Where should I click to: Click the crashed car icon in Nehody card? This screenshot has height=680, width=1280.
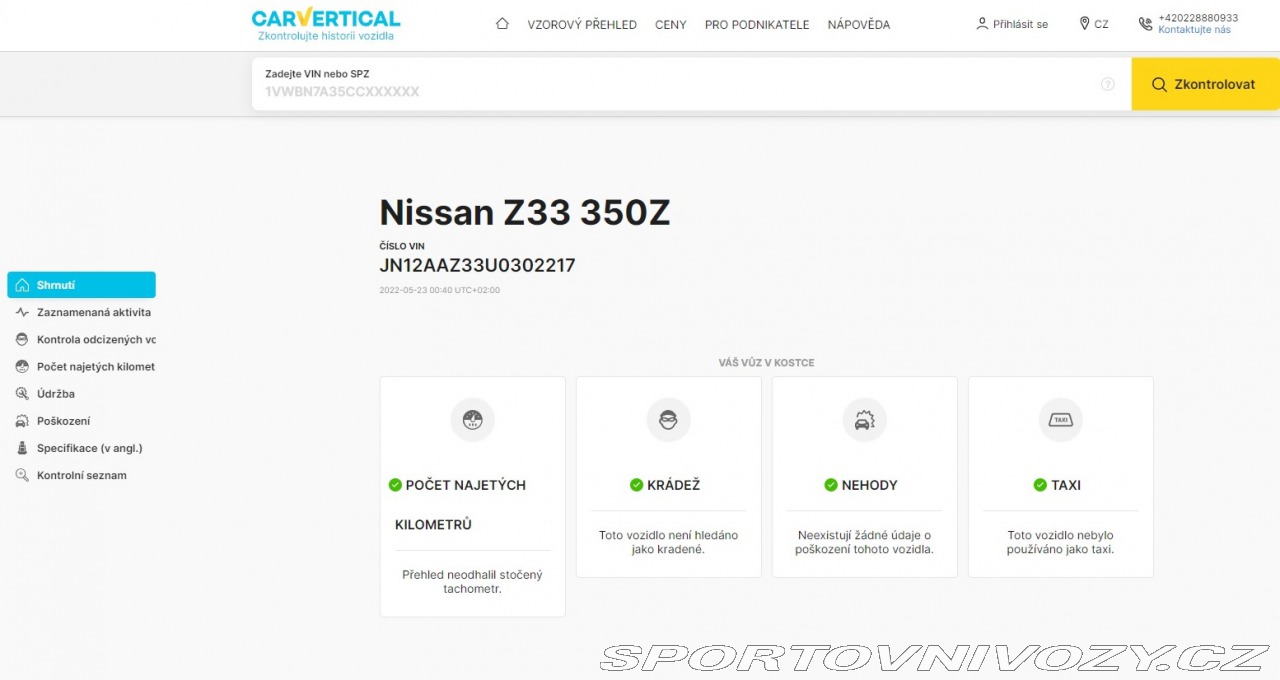tap(865, 420)
